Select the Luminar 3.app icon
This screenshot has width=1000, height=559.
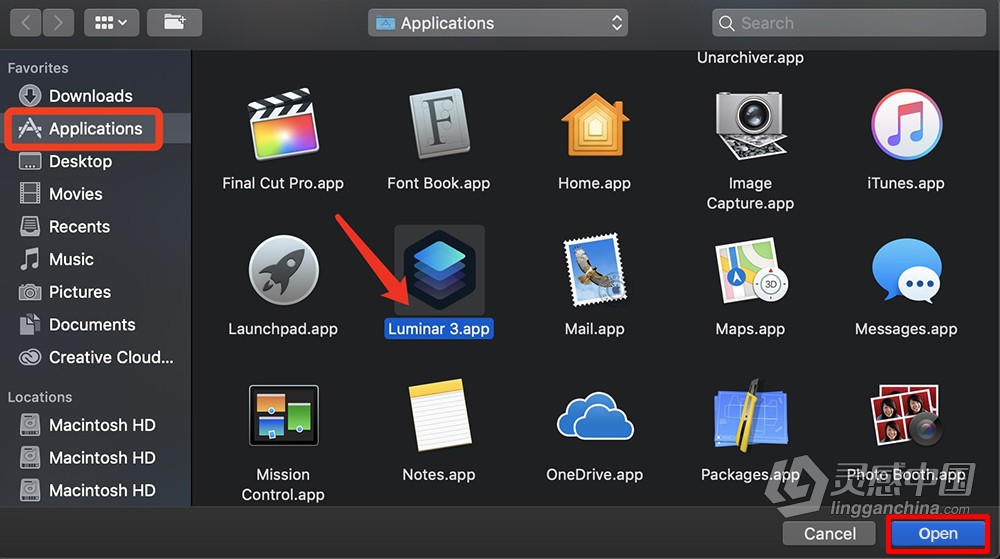pos(439,270)
